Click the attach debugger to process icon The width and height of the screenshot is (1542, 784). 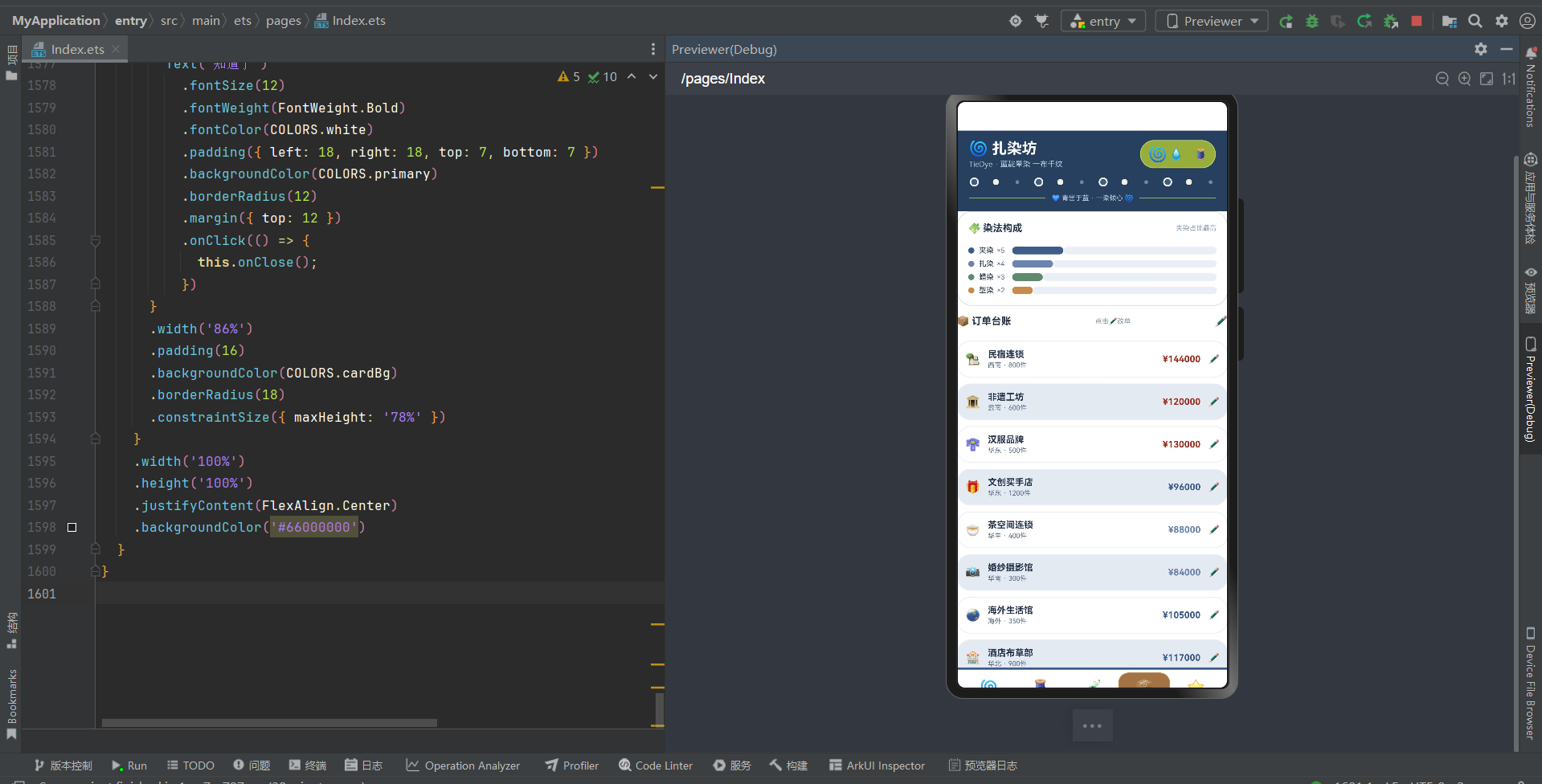click(1391, 21)
